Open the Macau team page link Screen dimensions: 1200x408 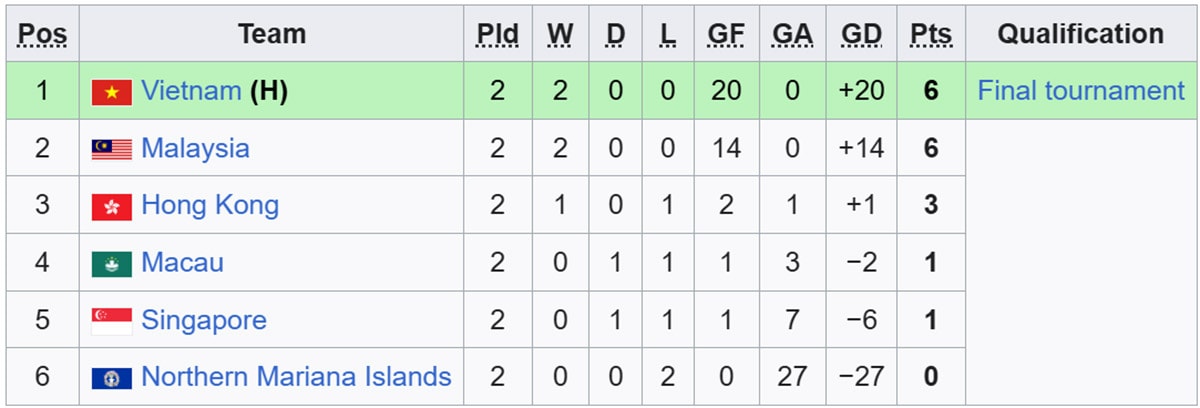point(182,263)
